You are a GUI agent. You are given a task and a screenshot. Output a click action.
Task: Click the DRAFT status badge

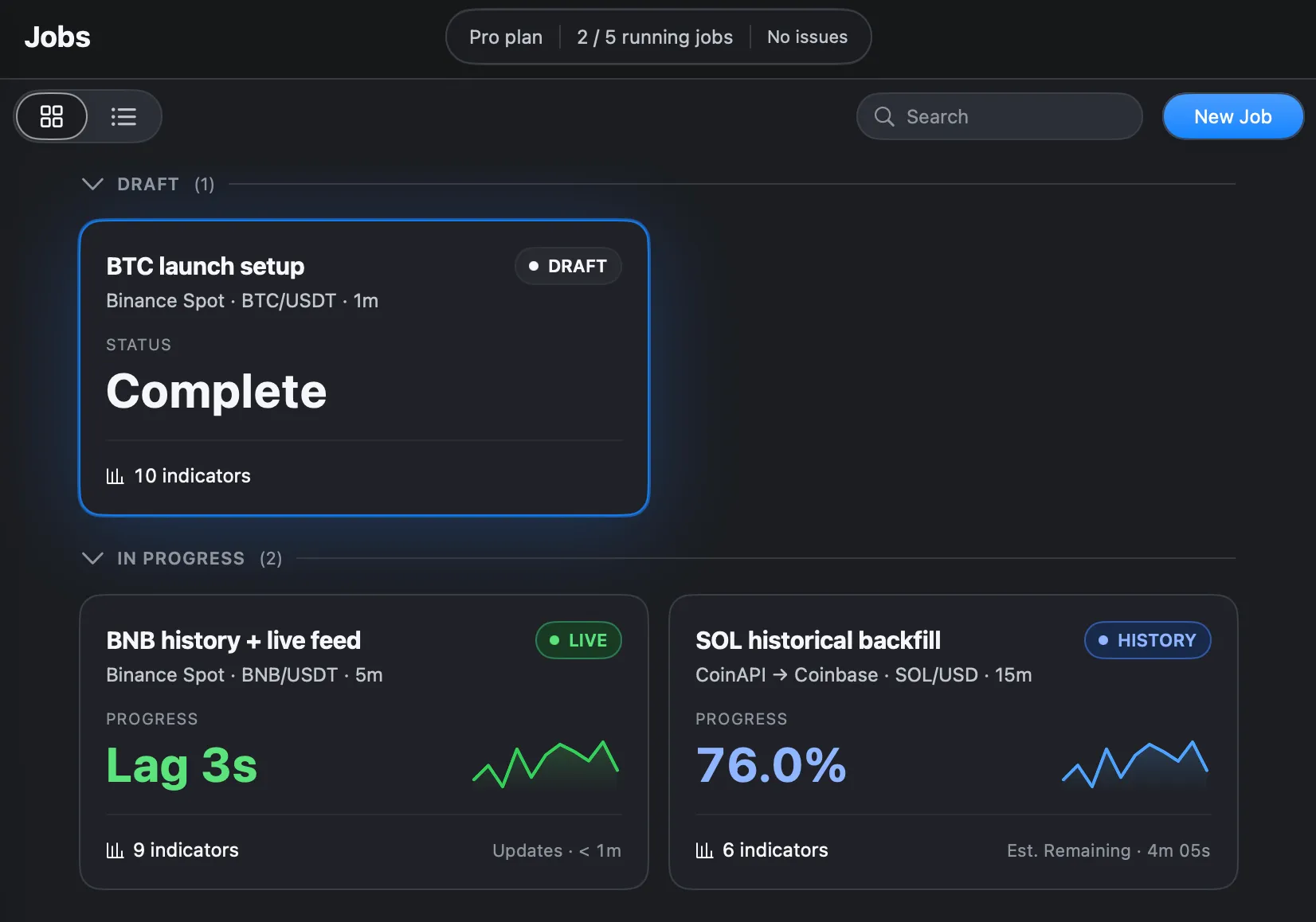point(568,266)
